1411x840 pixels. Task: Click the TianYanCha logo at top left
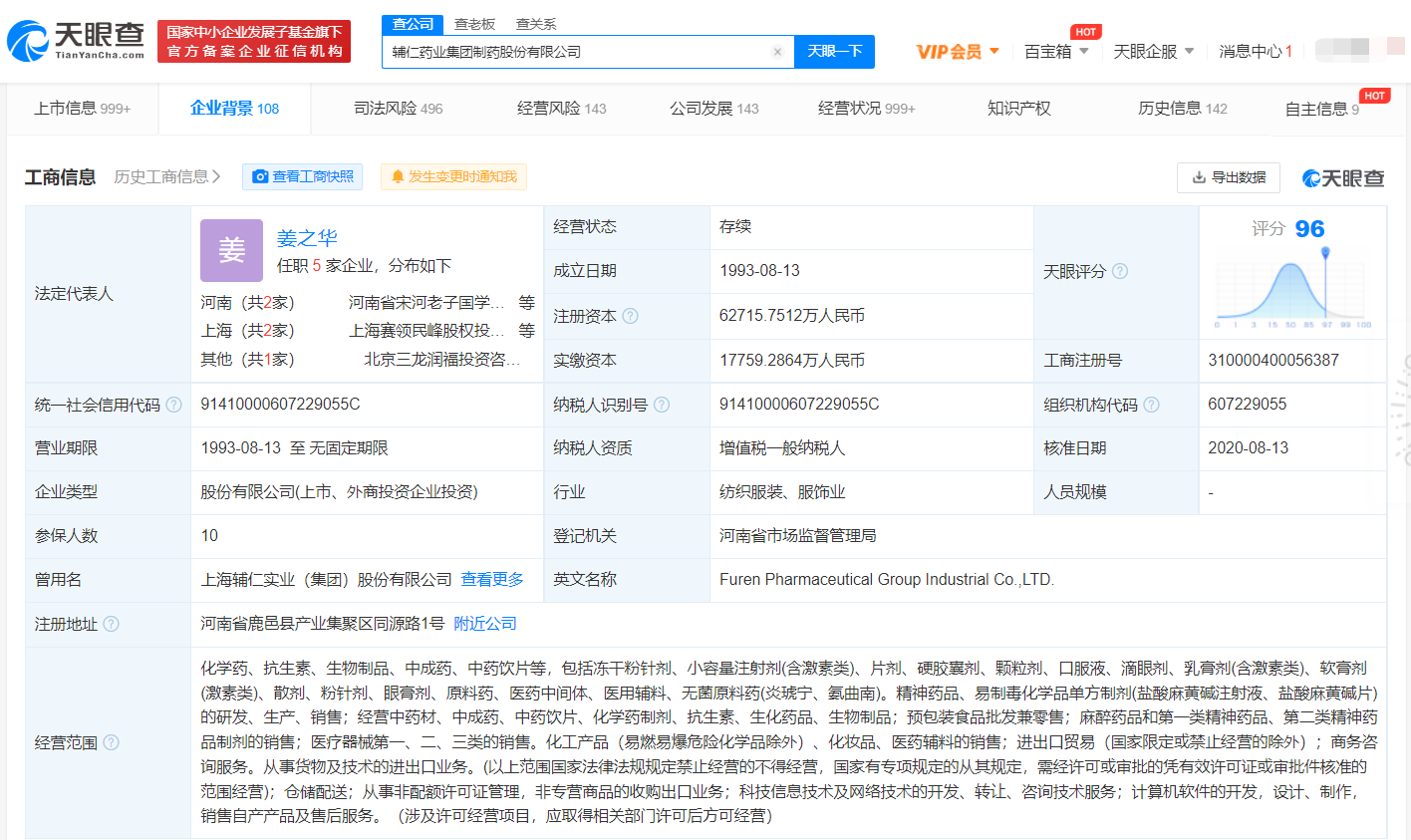click(77, 40)
